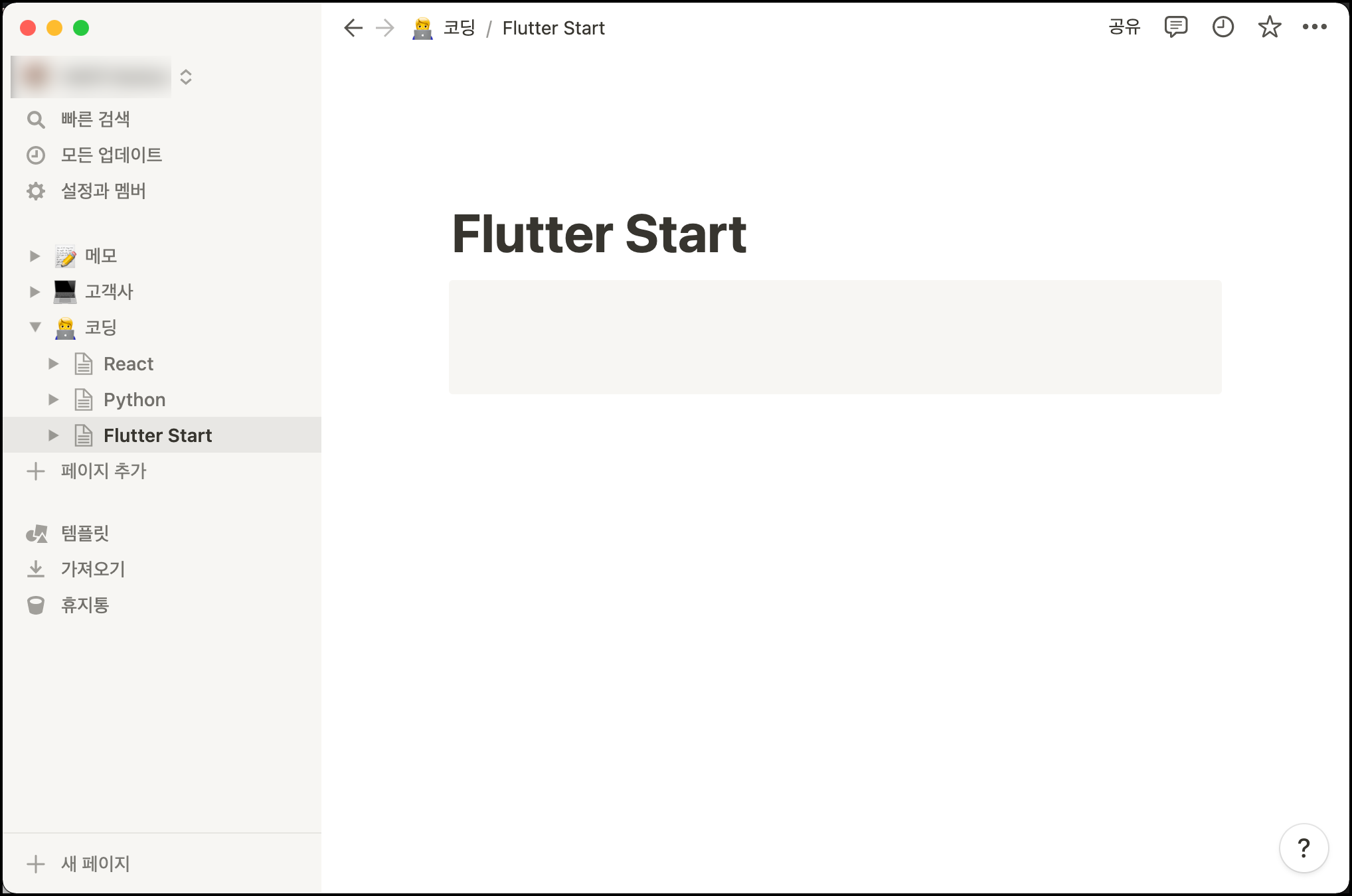Expand the React page toggle
This screenshot has height=896, width=1352.
(x=54, y=364)
